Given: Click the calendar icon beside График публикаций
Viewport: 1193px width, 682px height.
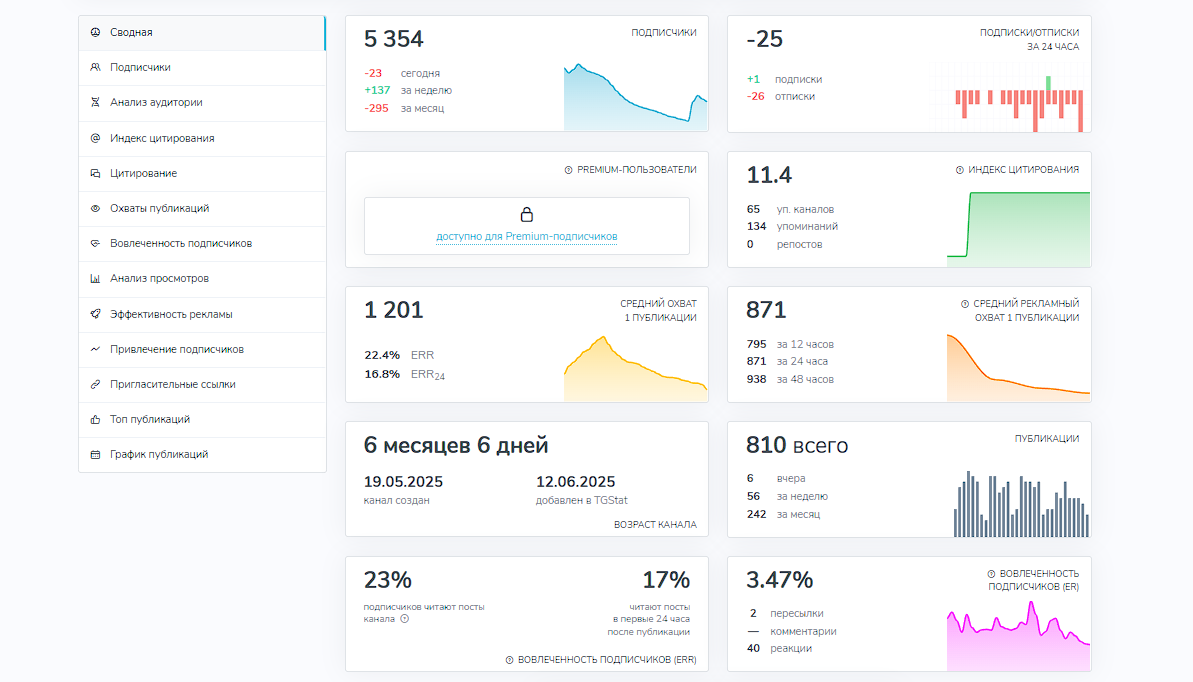Looking at the screenshot, I should coord(95,455).
